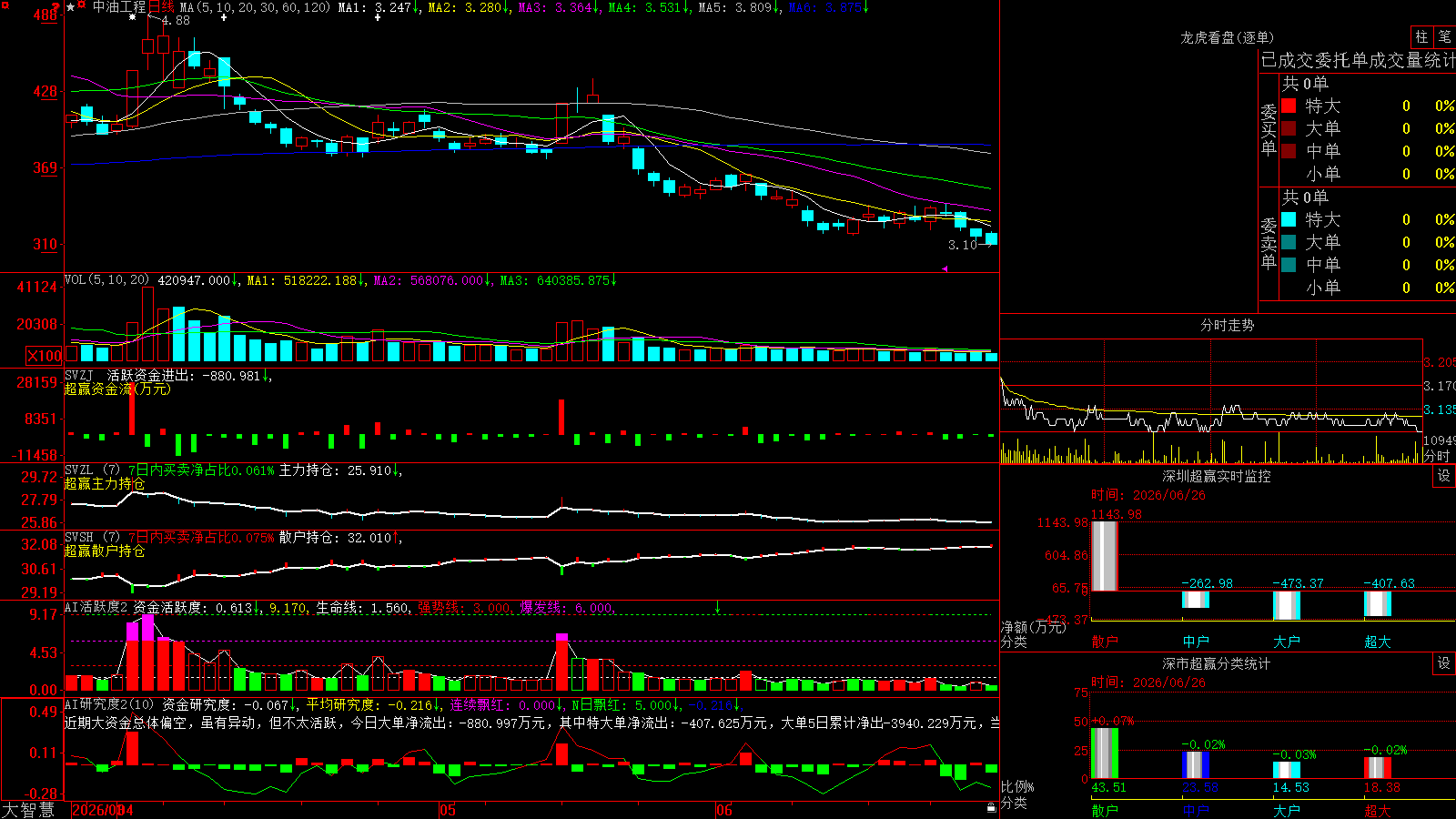This screenshot has width=1456, height=819.
Task: Click the MA(5,10,20,30,60,120) indicator parameters
Action: click(x=255, y=7)
